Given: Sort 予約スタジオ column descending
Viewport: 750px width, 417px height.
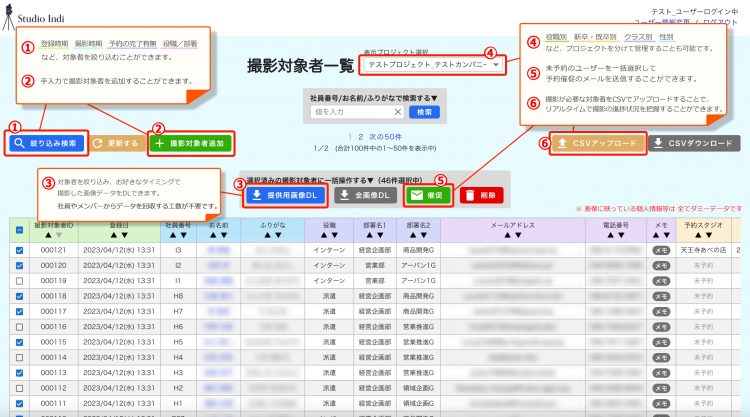Looking at the screenshot, I should point(709,235).
